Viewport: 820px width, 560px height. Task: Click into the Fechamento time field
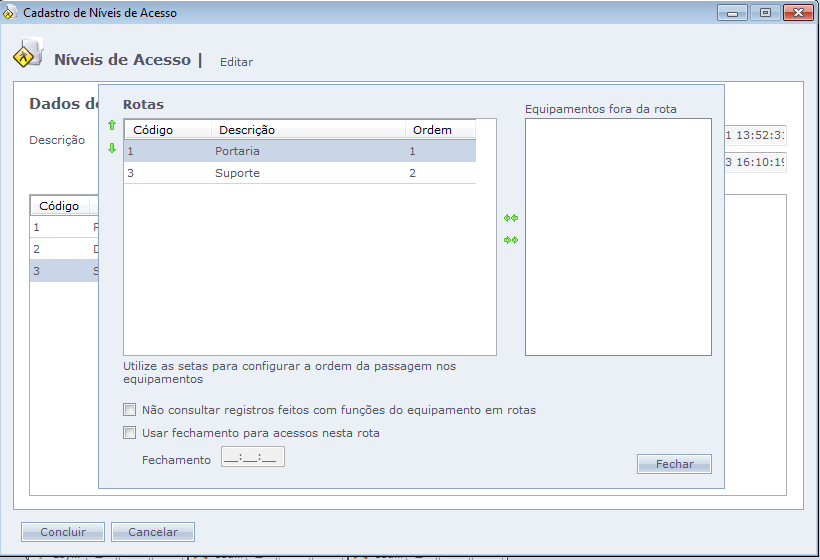tap(253, 458)
